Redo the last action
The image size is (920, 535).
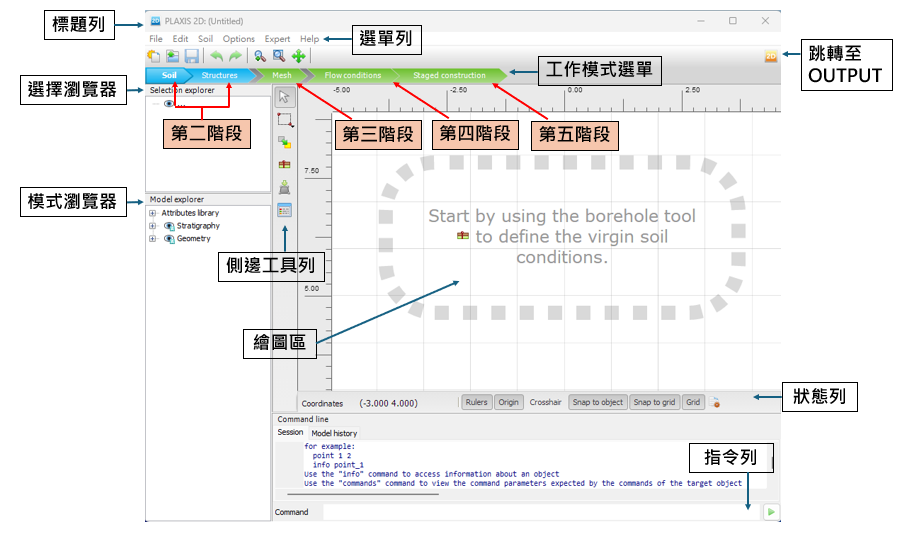pos(235,56)
